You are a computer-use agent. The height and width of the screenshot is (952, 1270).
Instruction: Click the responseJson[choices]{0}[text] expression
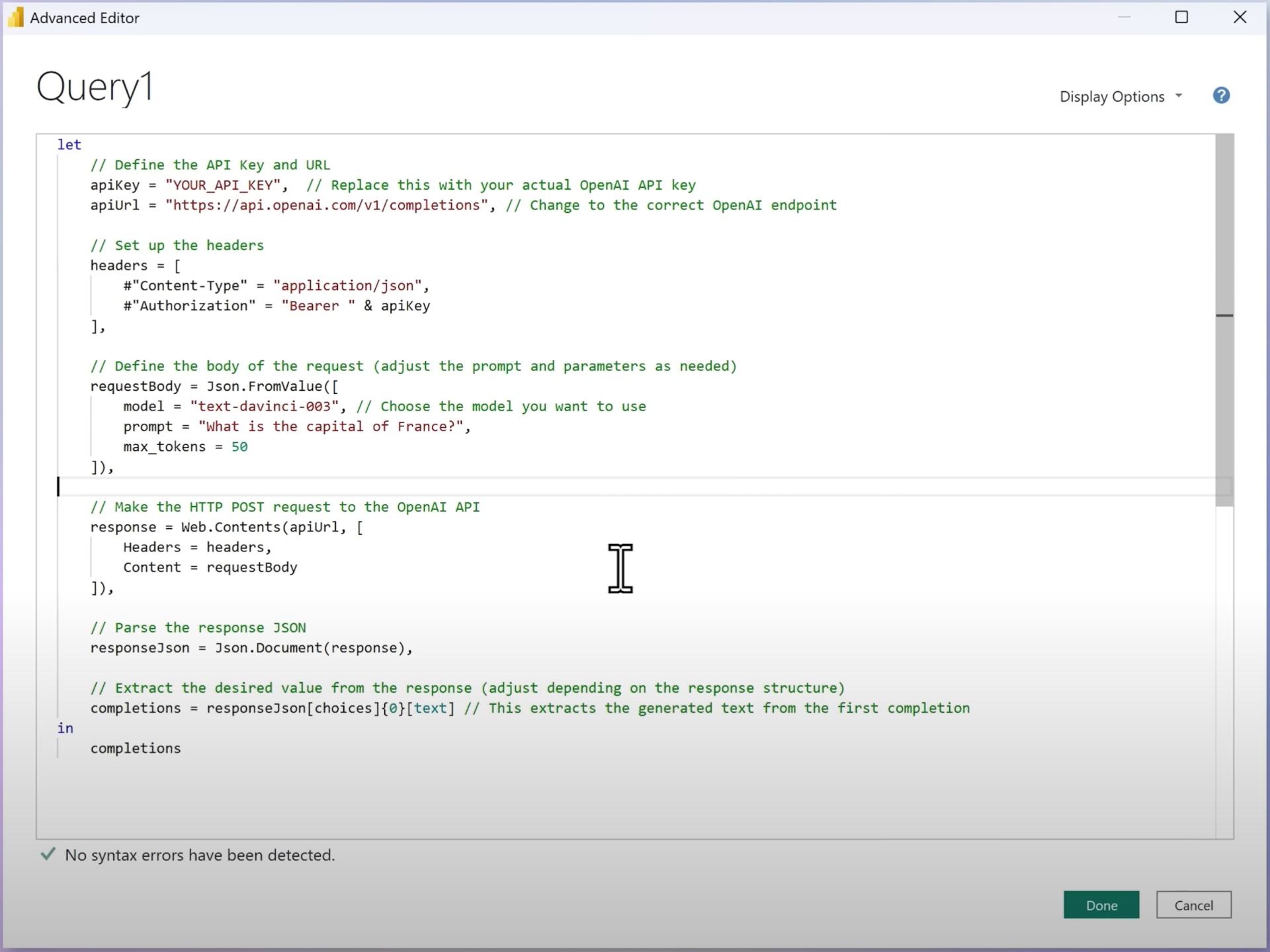(x=331, y=708)
